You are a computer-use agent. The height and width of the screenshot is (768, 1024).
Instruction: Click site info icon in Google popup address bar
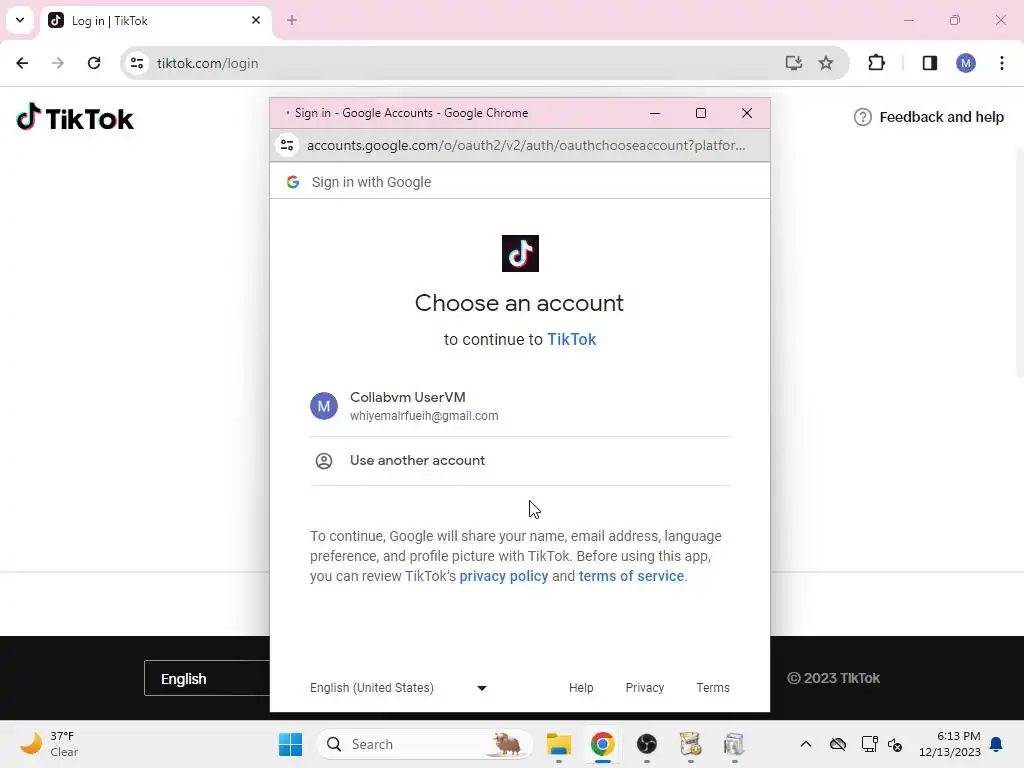[287, 145]
